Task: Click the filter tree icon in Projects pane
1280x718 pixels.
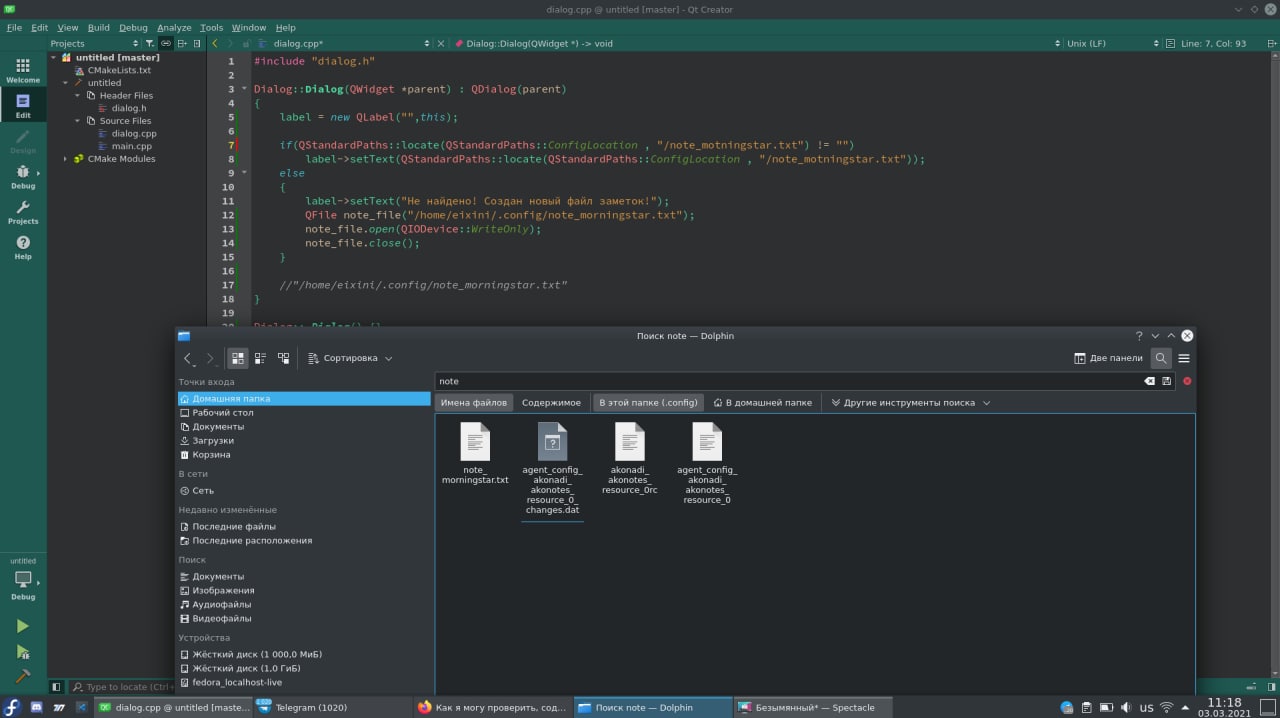Action: [x=149, y=44]
